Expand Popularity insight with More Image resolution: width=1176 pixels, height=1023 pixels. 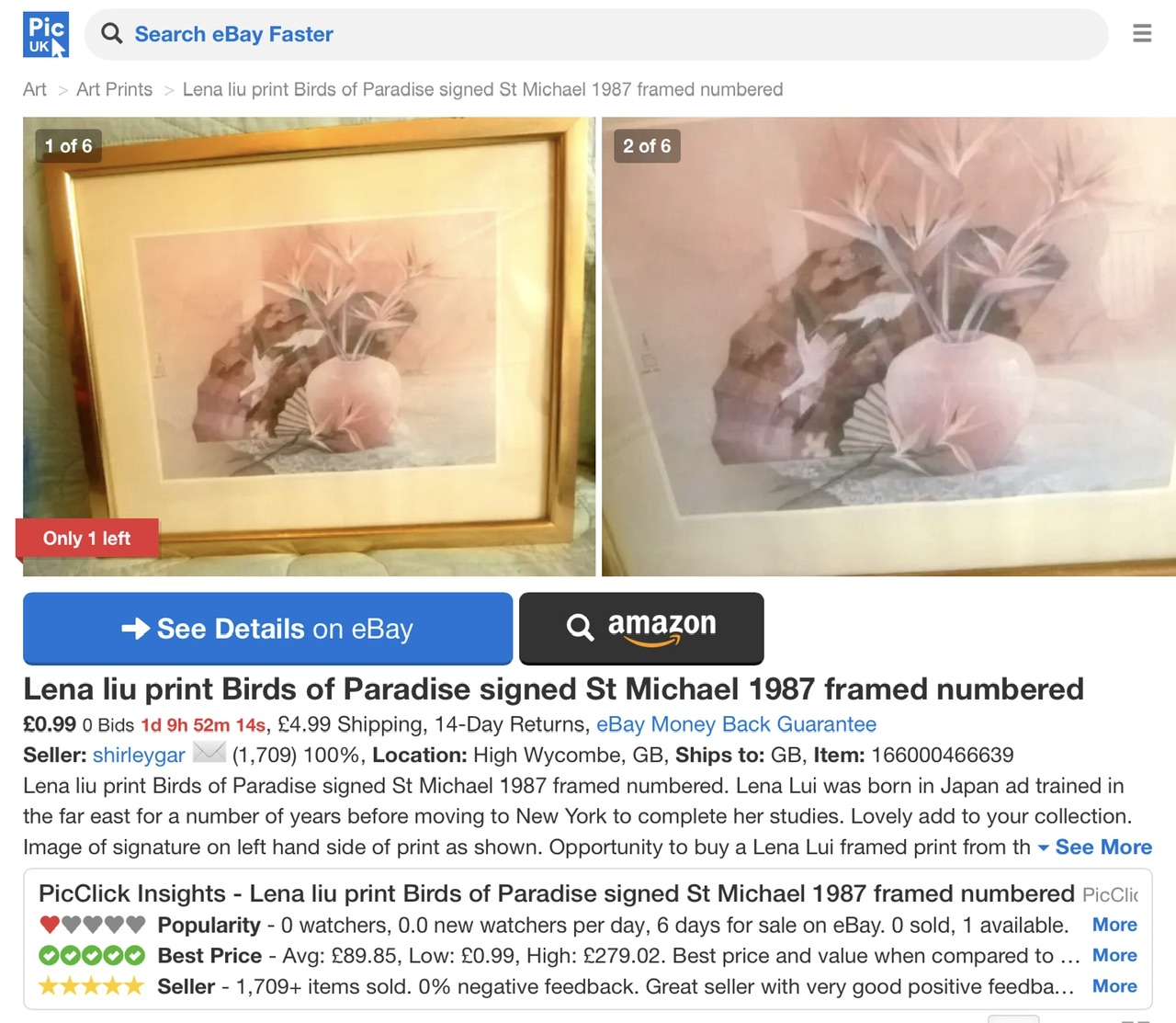1114,925
